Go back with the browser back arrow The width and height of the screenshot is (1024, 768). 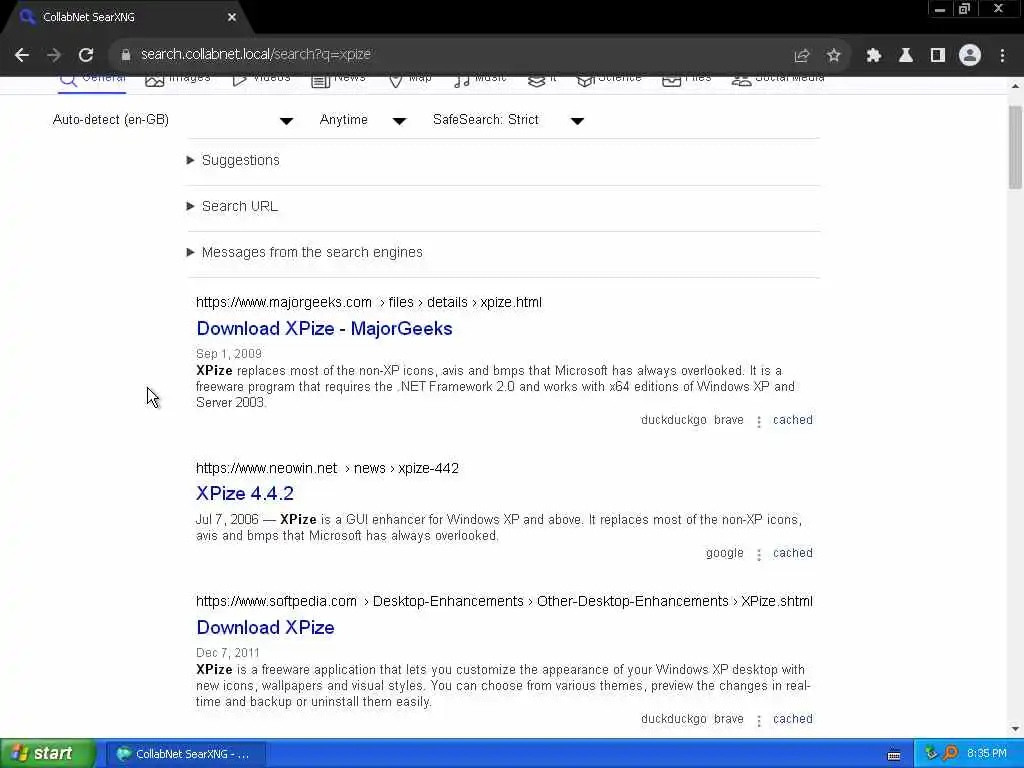[x=22, y=55]
